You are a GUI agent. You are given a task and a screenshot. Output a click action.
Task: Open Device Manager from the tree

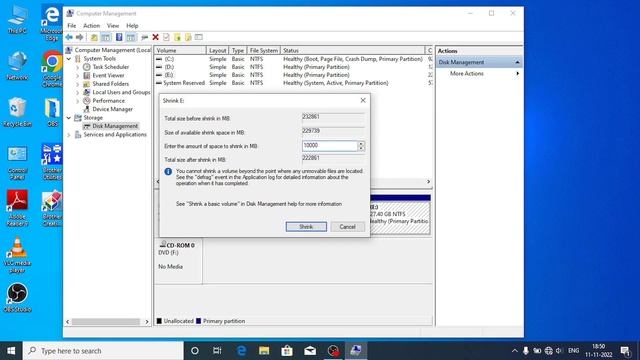pyautogui.click(x=112, y=109)
